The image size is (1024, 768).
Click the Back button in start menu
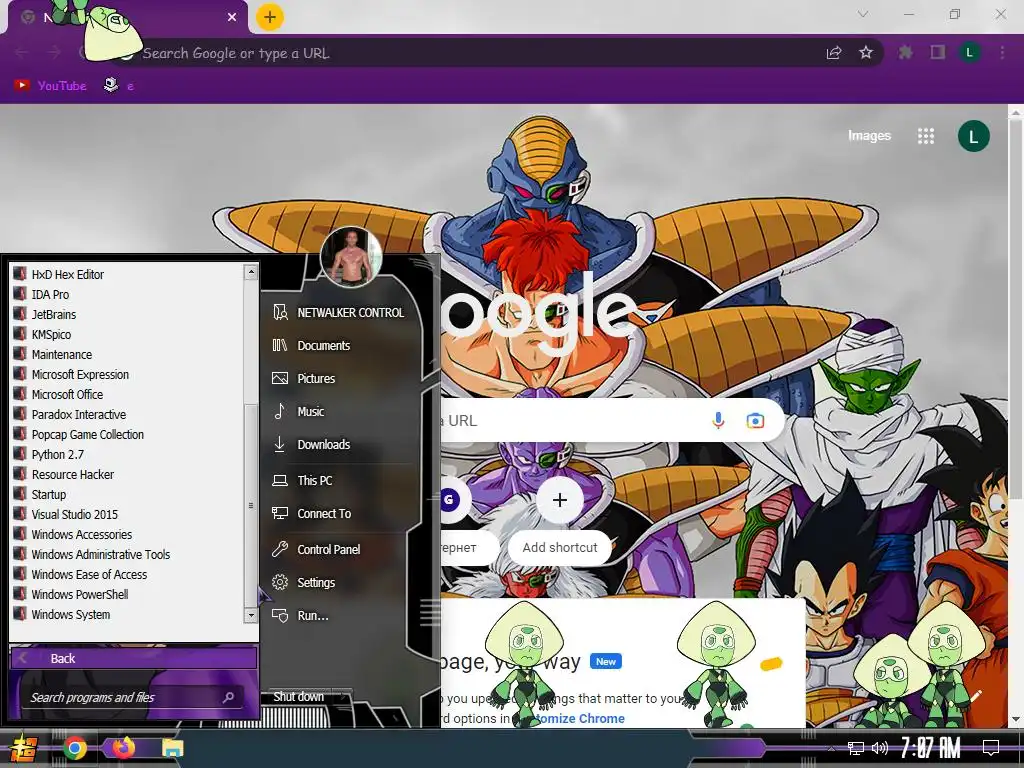pyautogui.click(x=134, y=658)
